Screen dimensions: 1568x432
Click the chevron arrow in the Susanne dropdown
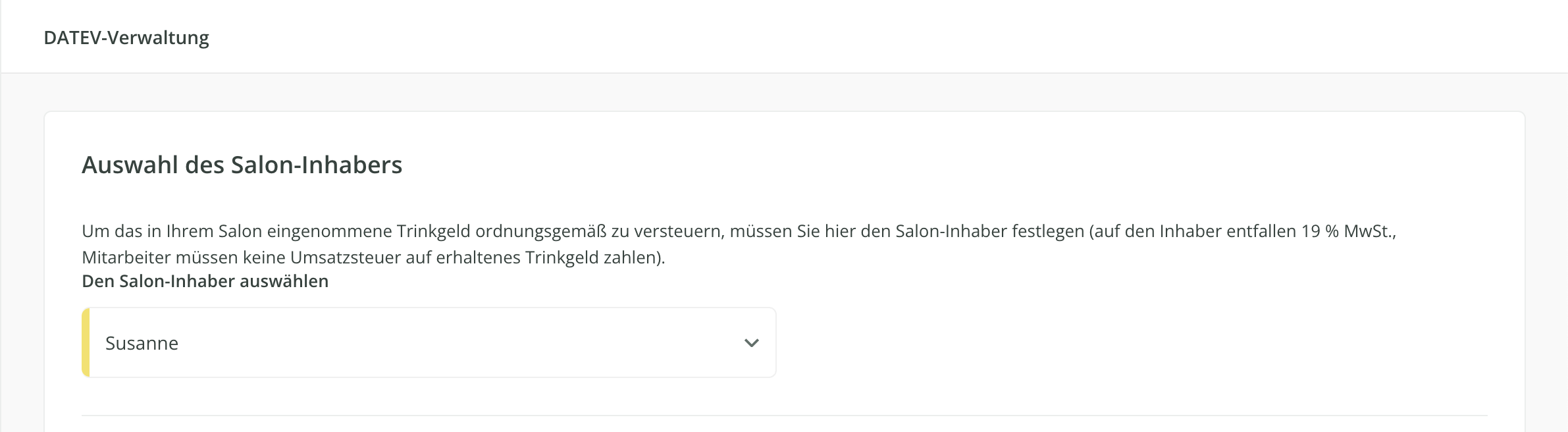point(751,343)
